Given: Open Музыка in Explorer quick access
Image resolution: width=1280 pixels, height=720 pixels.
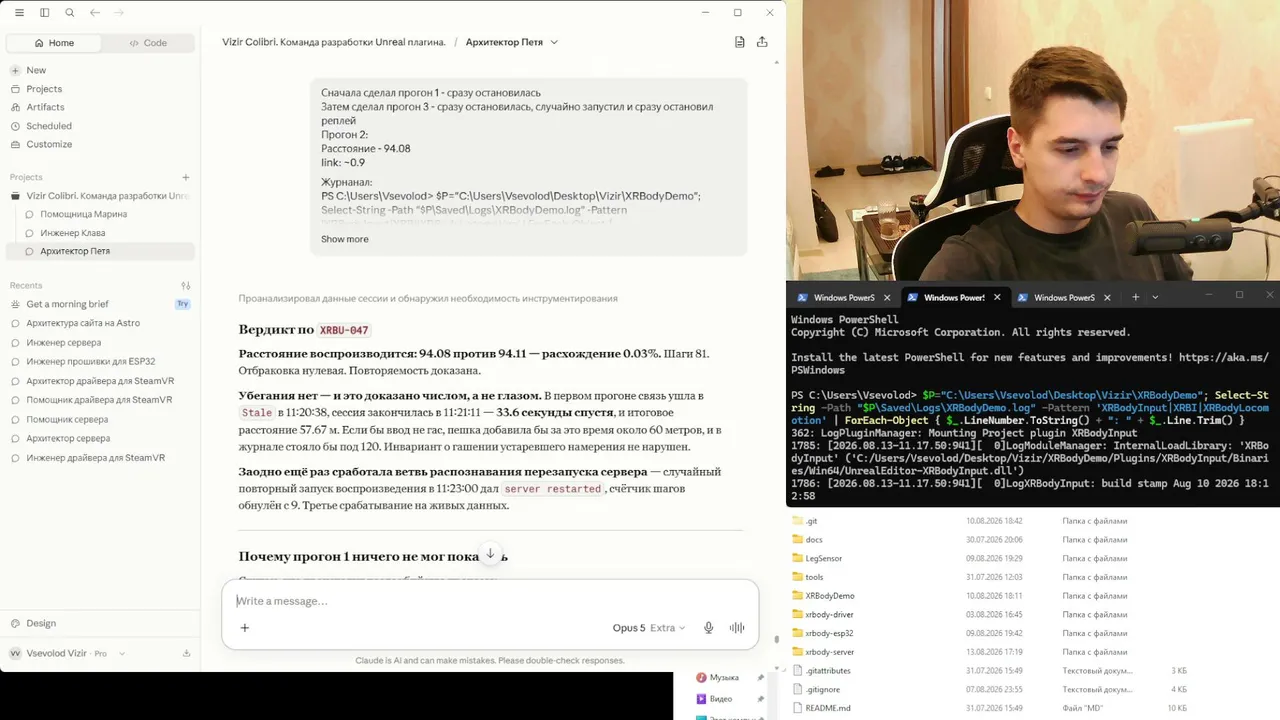Looking at the screenshot, I should coord(724,678).
